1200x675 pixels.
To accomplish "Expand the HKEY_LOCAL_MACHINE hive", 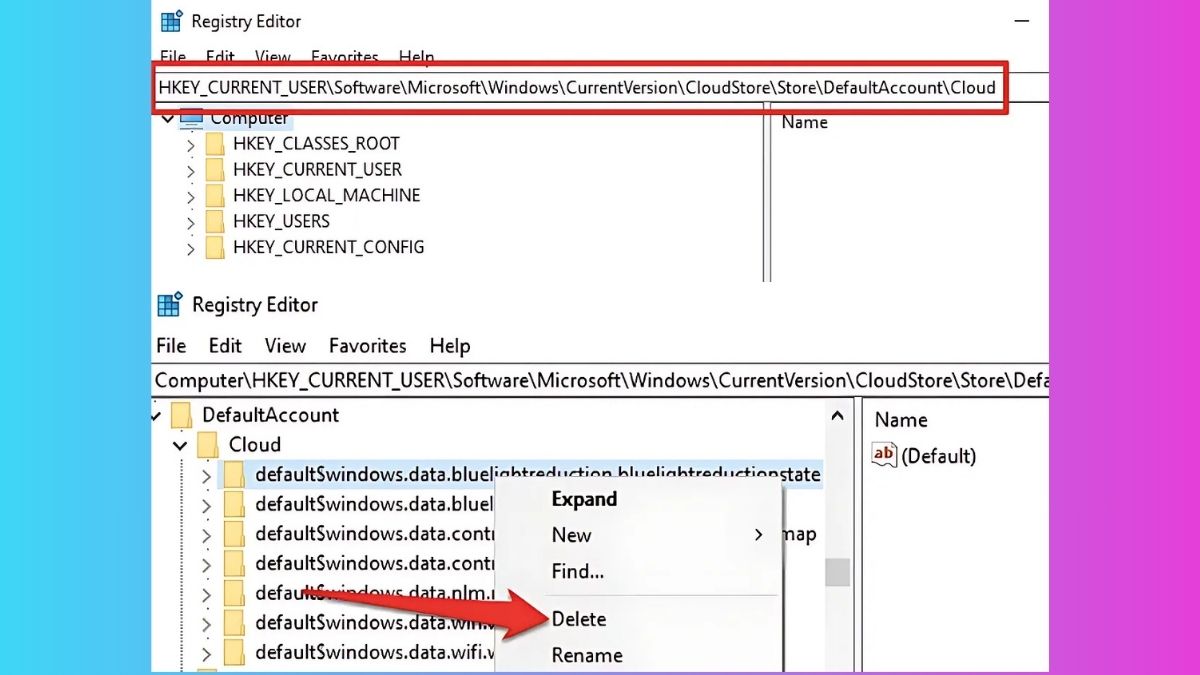I will point(190,197).
